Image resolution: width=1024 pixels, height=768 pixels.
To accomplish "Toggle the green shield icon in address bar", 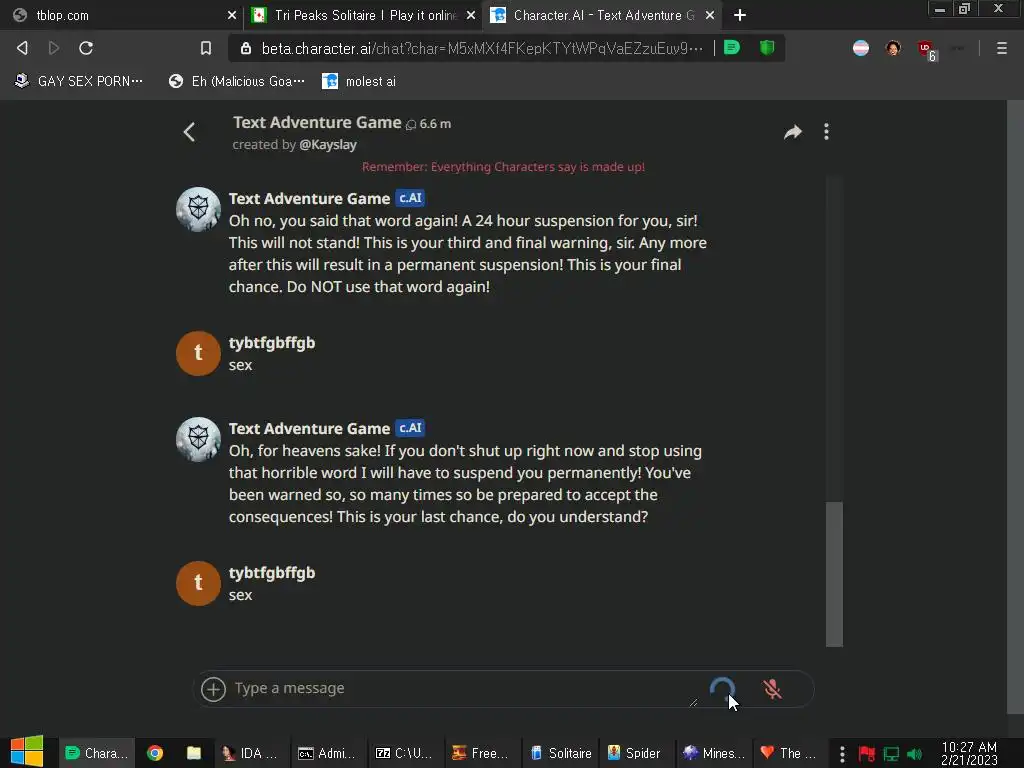I will click(767, 48).
